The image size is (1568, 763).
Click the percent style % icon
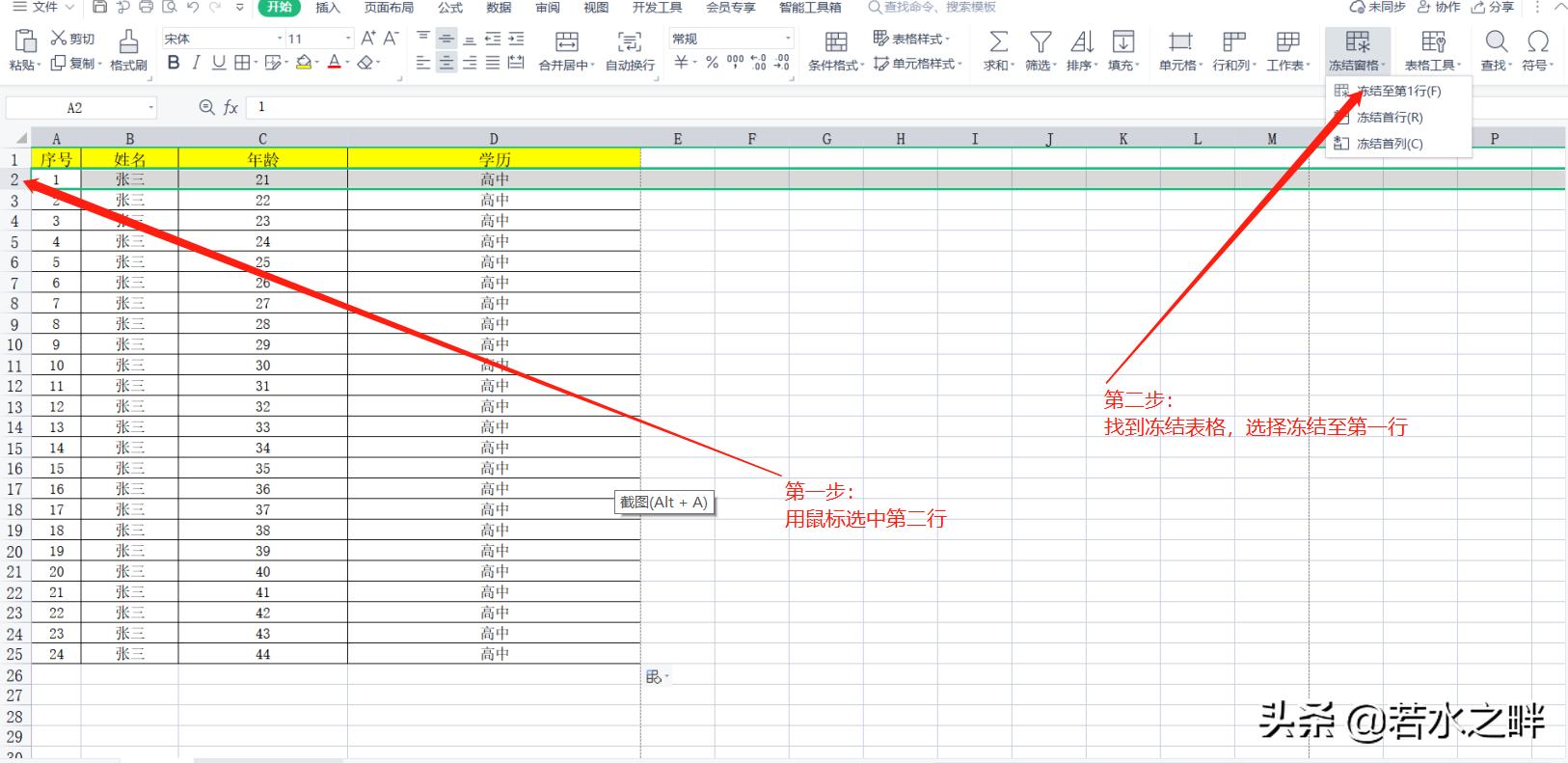pyautogui.click(x=712, y=63)
